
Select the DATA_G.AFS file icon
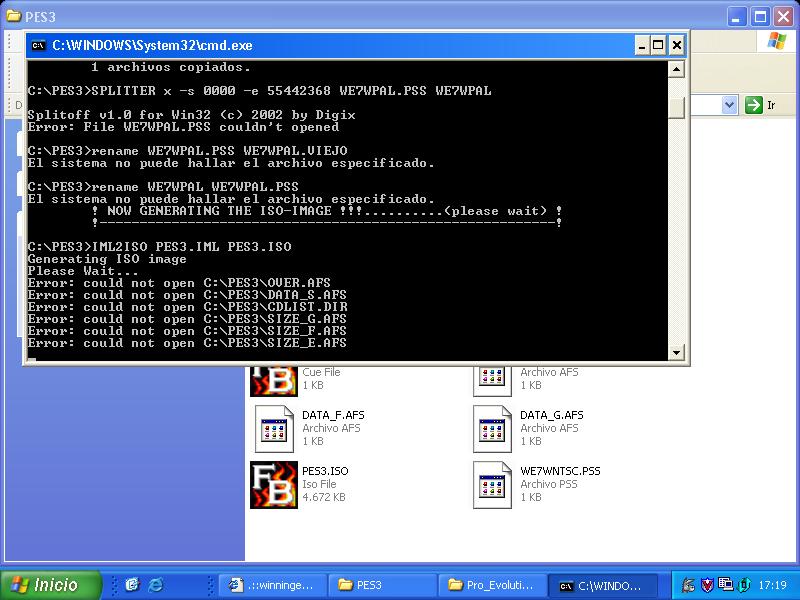pyautogui.click(x=492, y=428)
